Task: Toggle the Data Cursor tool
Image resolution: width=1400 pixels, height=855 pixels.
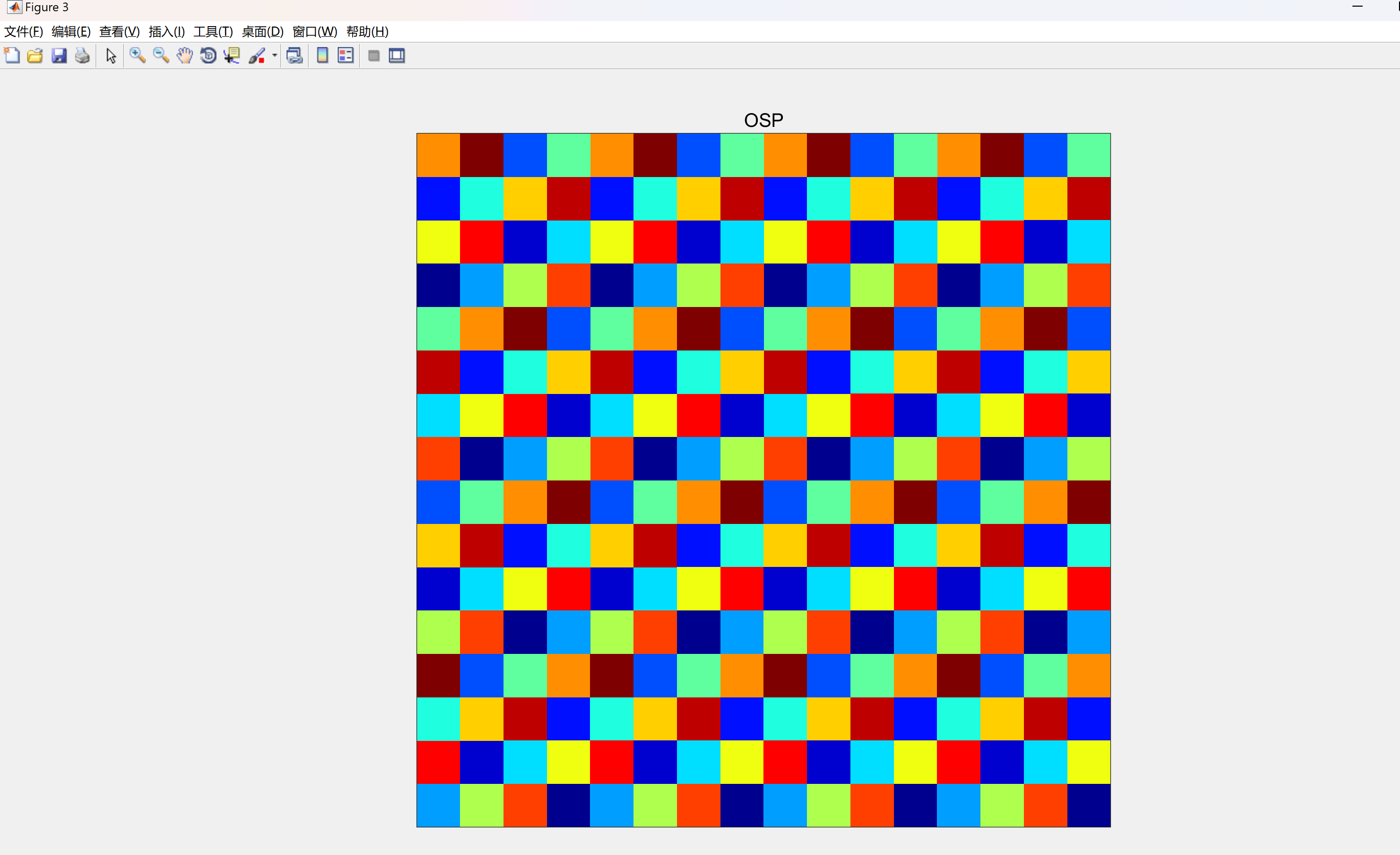Action: (232, 56)
